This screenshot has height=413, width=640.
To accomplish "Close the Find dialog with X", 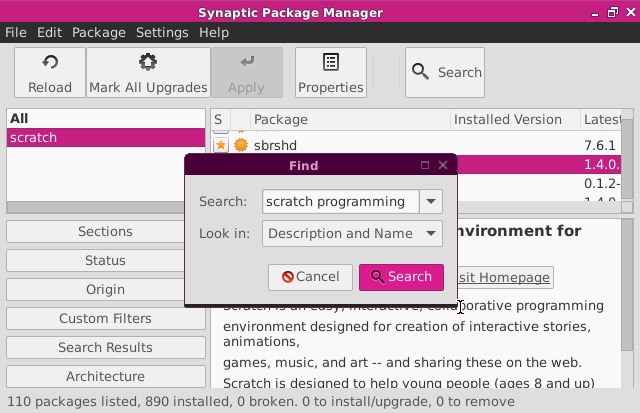I will coord(443,165).
